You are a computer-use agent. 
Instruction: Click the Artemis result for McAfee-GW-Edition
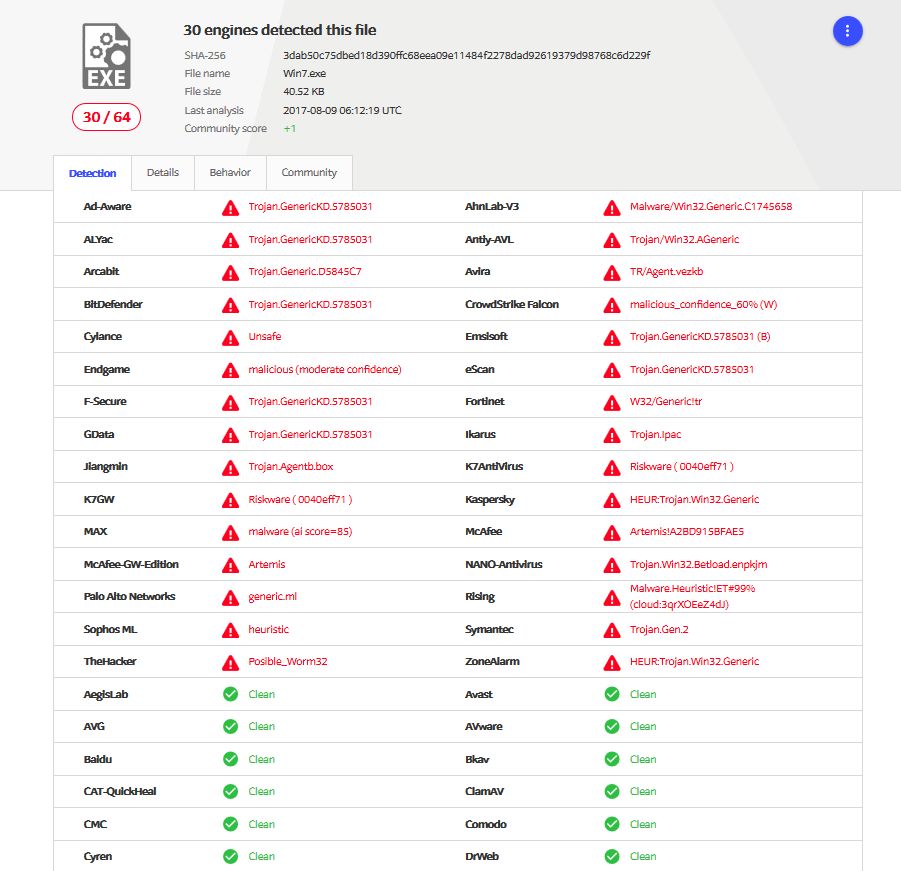click(x=260, y=565)
